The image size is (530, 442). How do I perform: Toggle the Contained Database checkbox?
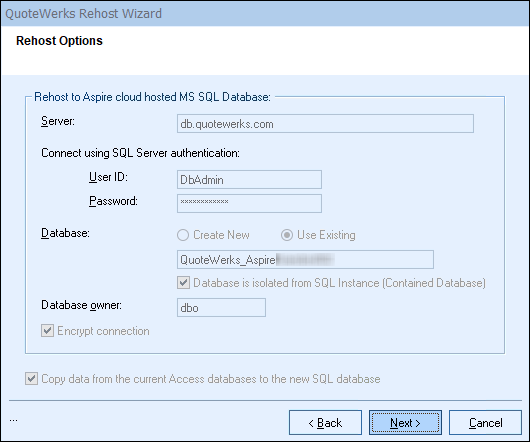pos(184,283)
